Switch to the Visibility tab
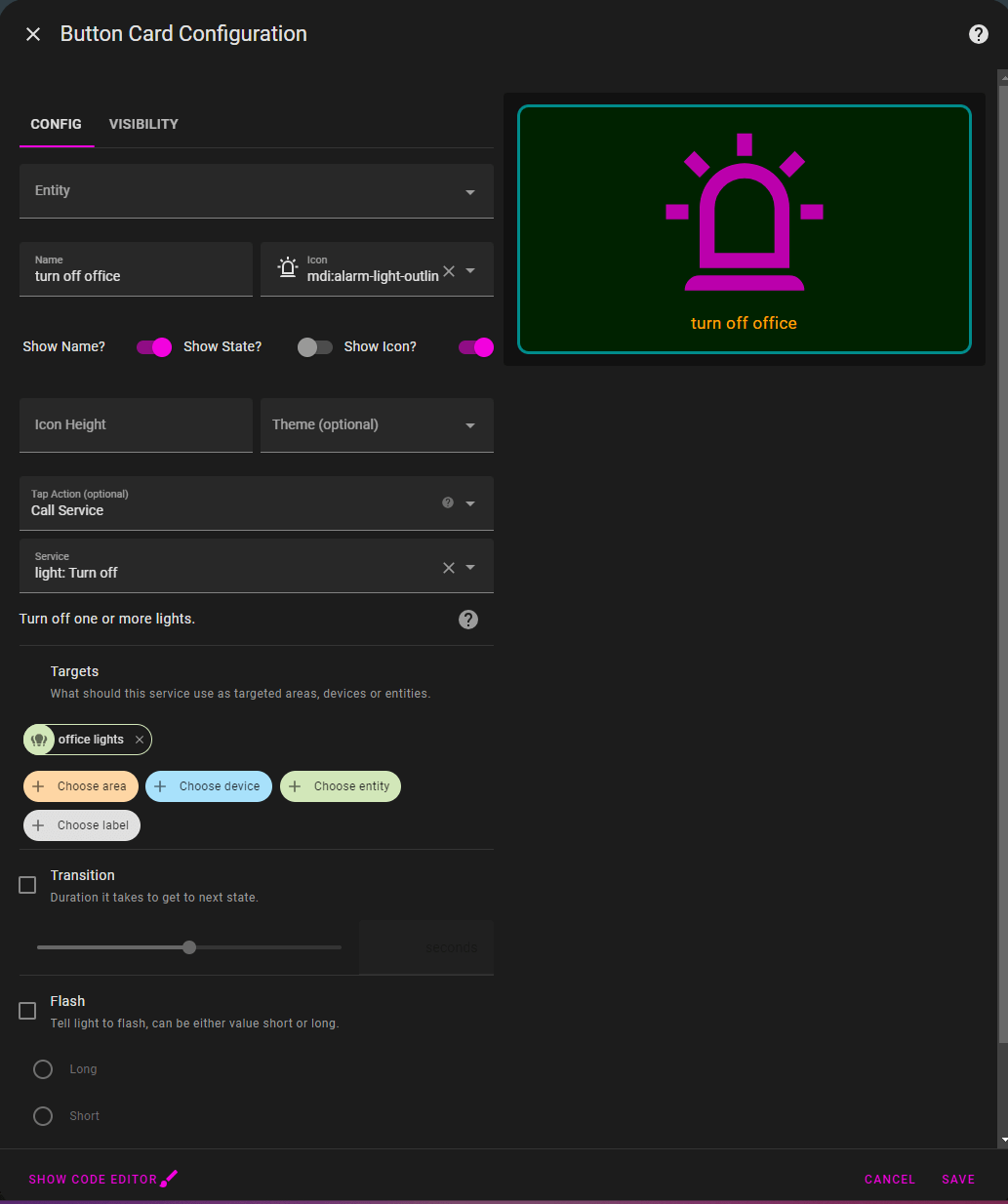This screenshot has height=1204, width=1008. (143, 124)
